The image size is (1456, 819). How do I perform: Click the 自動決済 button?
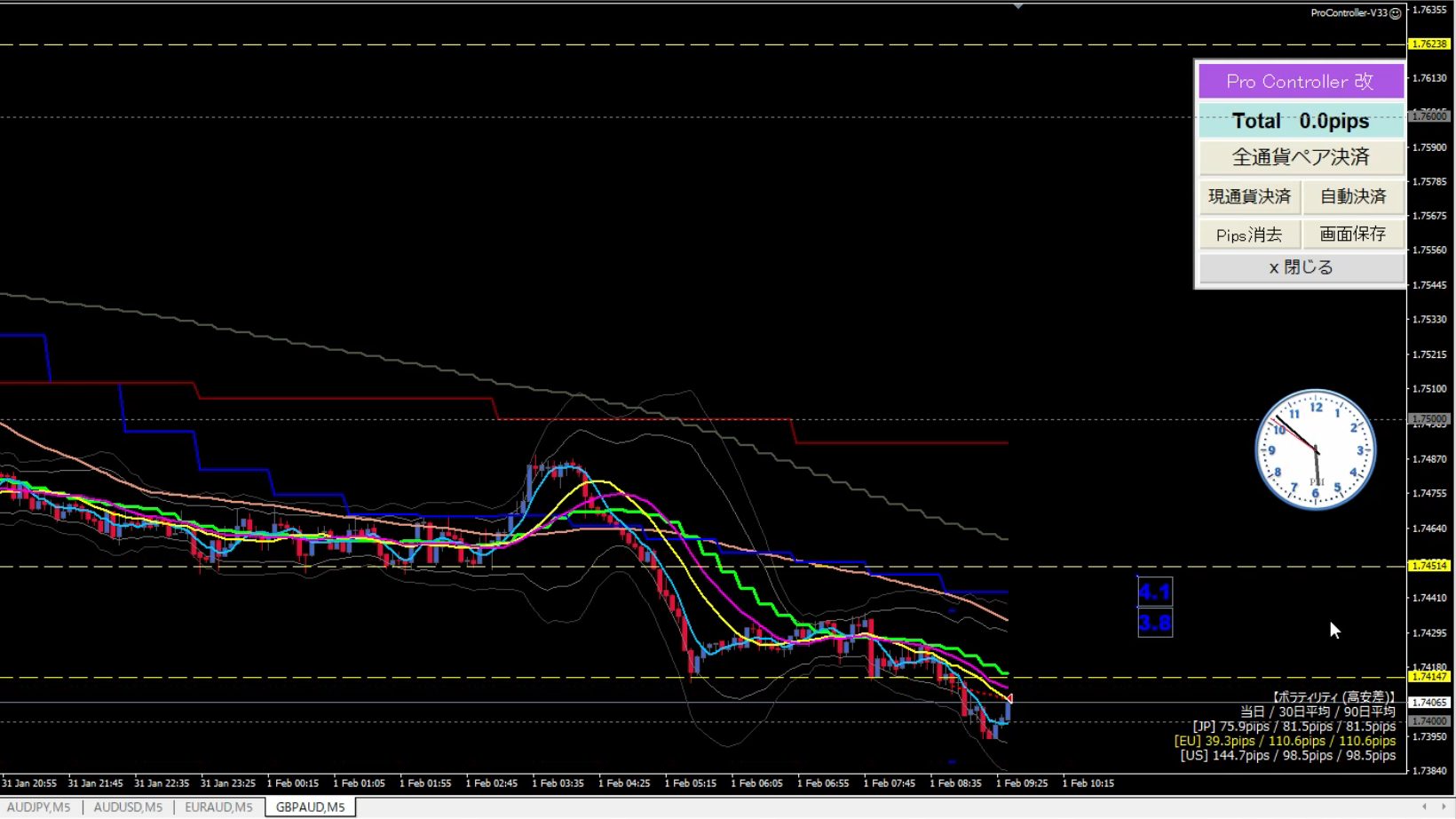1353,196
